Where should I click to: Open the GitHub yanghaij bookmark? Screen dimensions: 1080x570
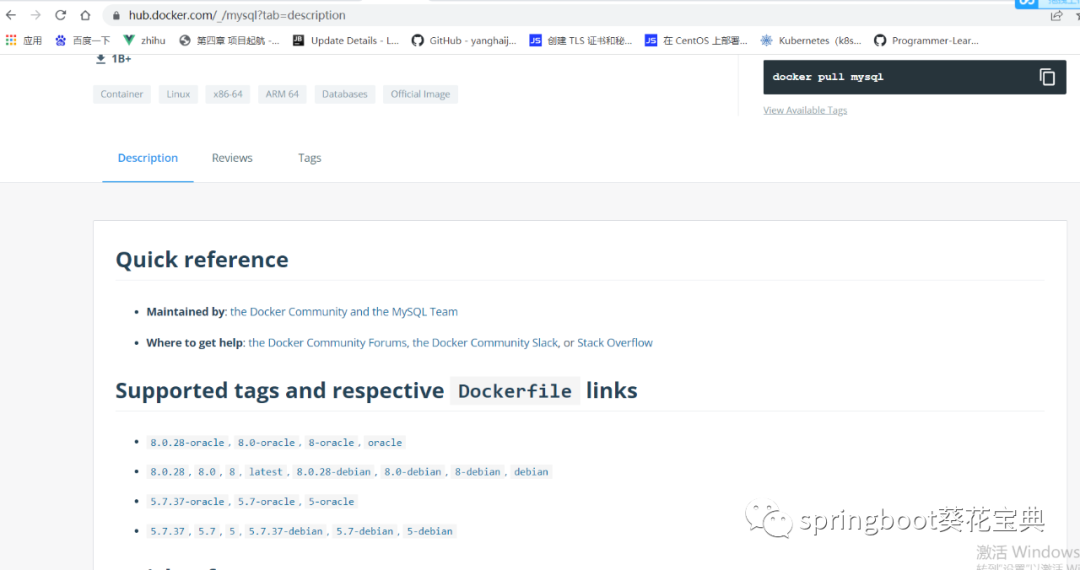(x=464, y=41)
